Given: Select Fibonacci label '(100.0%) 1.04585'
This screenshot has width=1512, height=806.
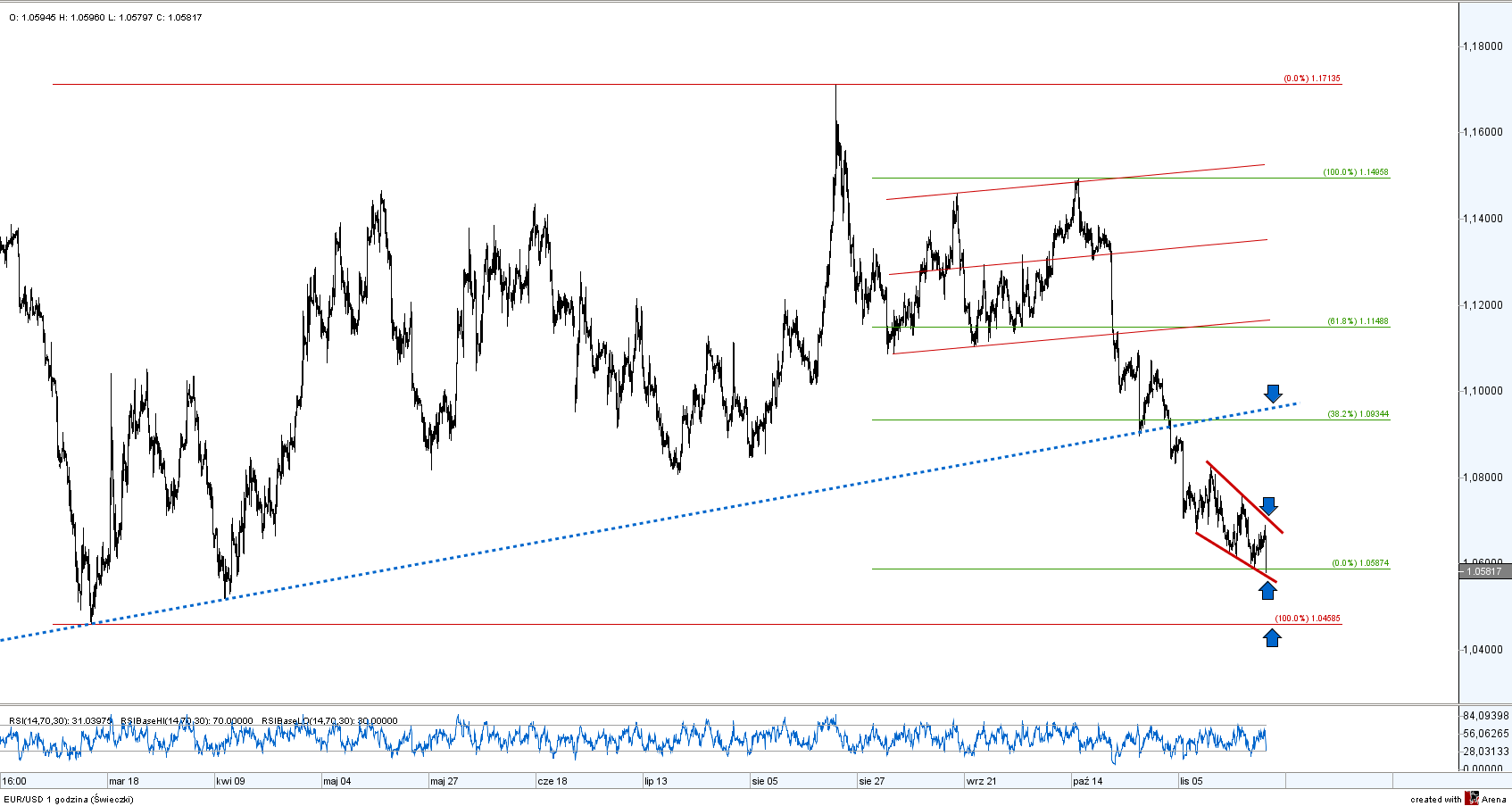Looking at the screenshot, I should coord(1308,619).
